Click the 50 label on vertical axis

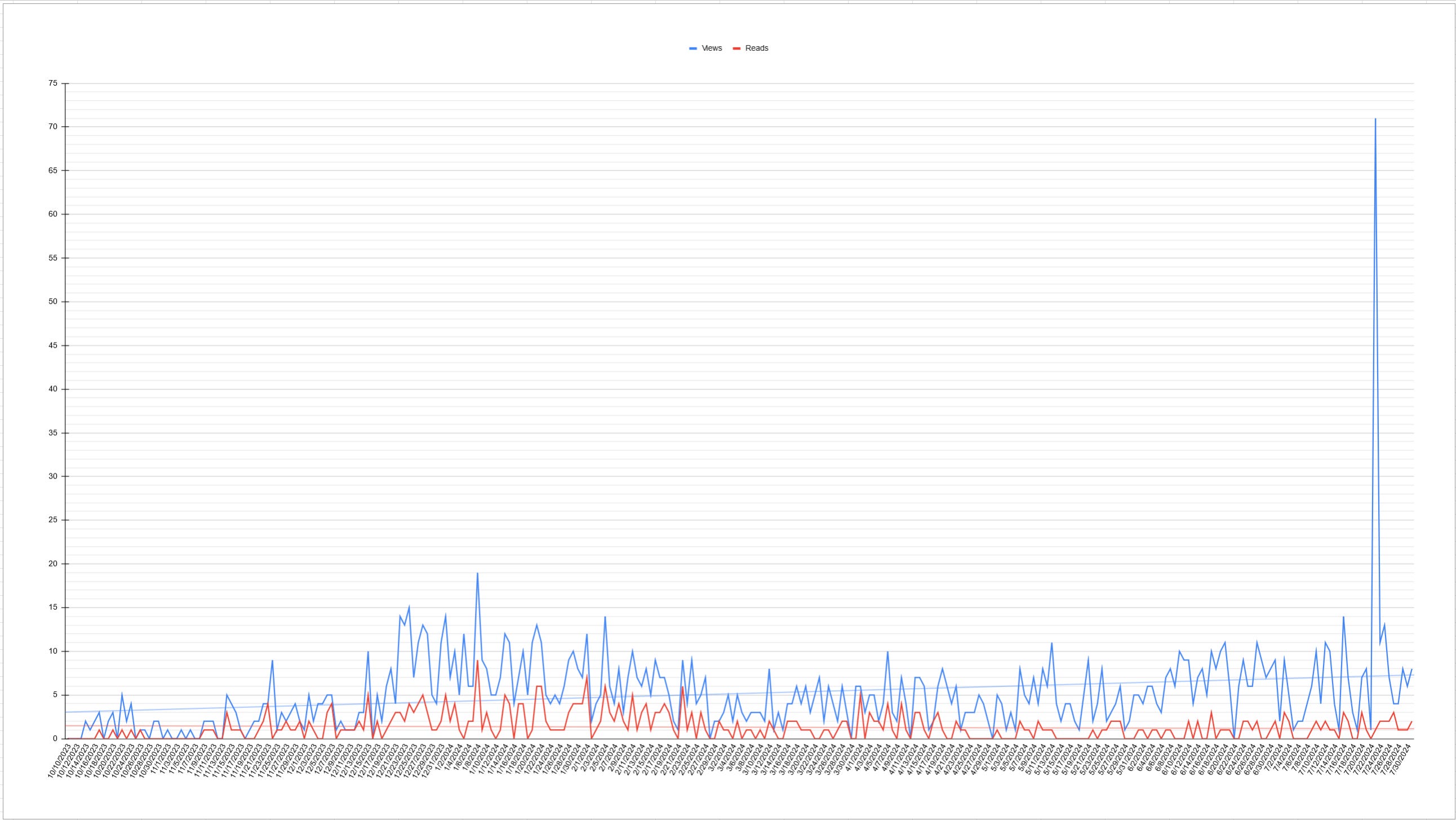[53, 302]
